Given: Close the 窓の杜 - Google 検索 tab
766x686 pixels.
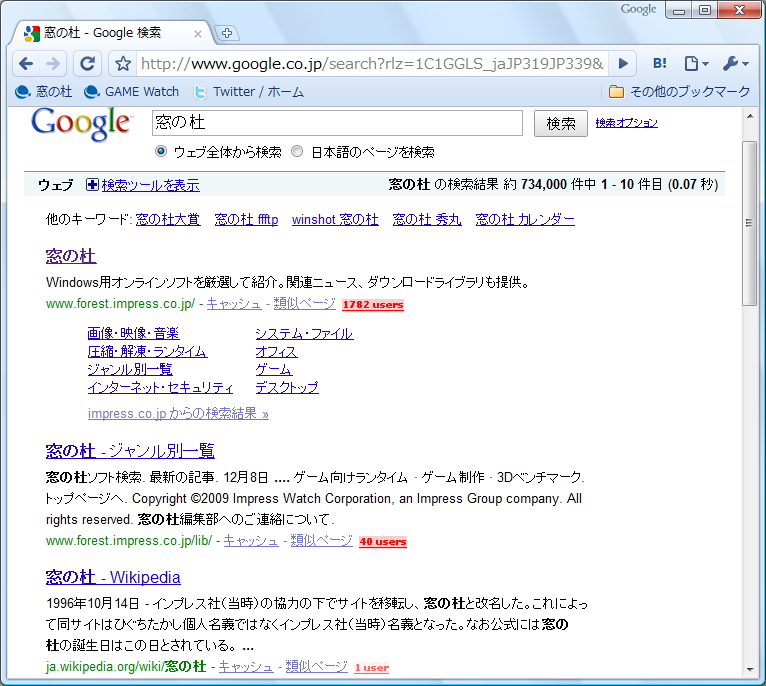Looking at the screenshot, I should coord(197,34).
